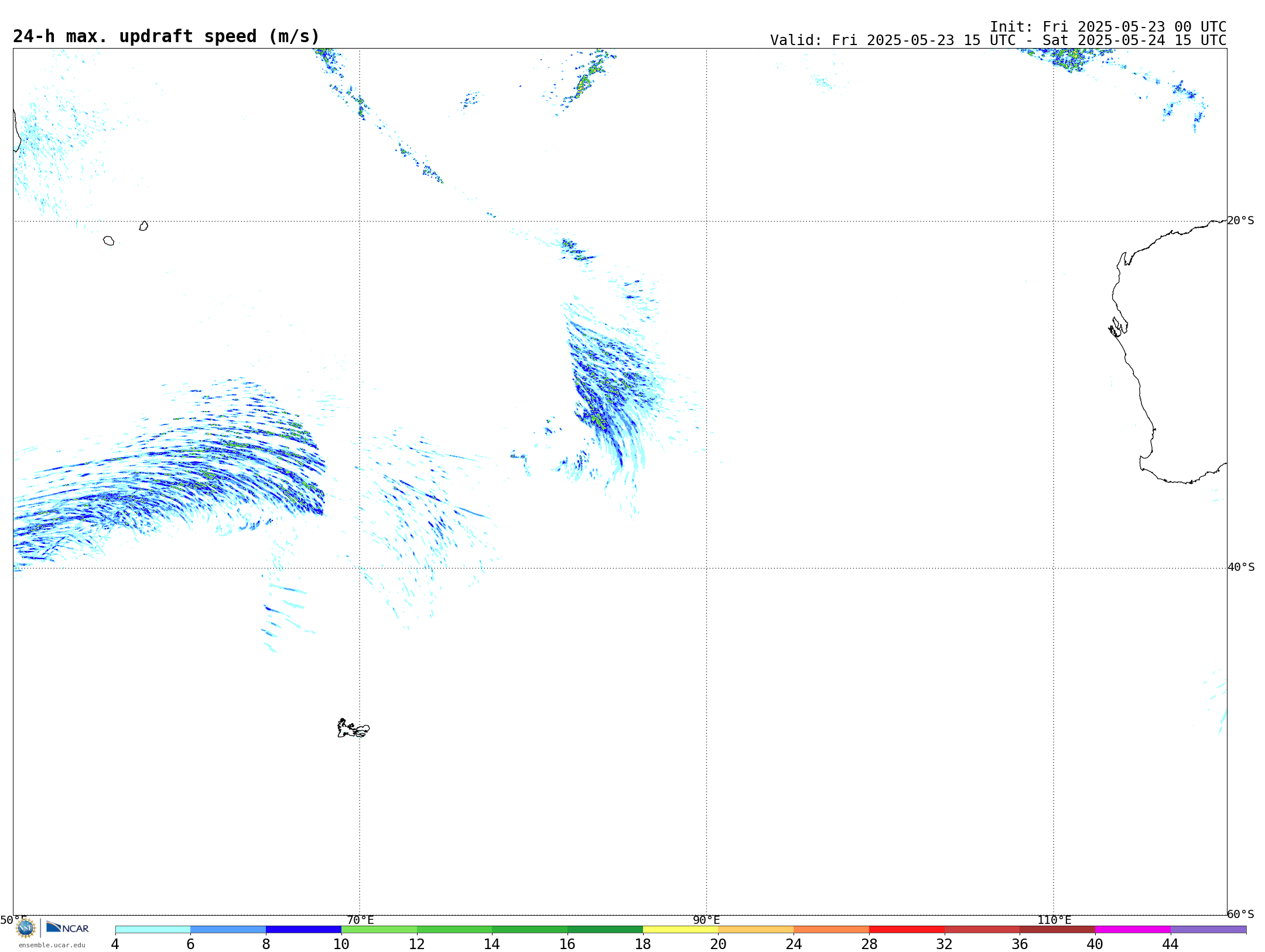
Task: Click the 90°E longitude label
Action: point(706,920)
